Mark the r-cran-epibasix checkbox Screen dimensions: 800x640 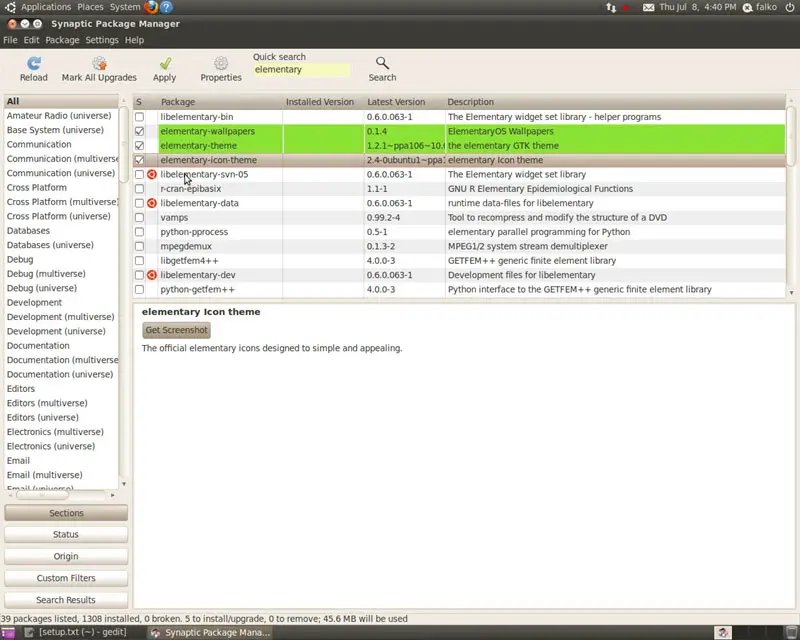(x=139, y=189)
